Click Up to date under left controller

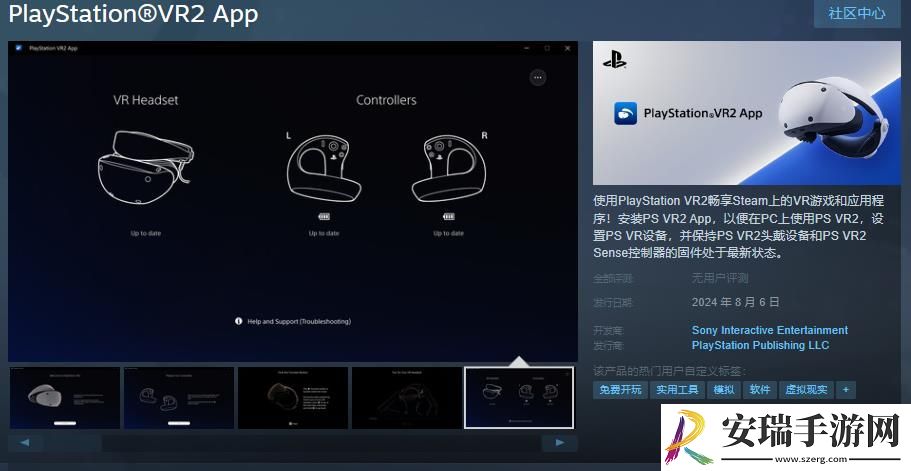pos(324,233)
